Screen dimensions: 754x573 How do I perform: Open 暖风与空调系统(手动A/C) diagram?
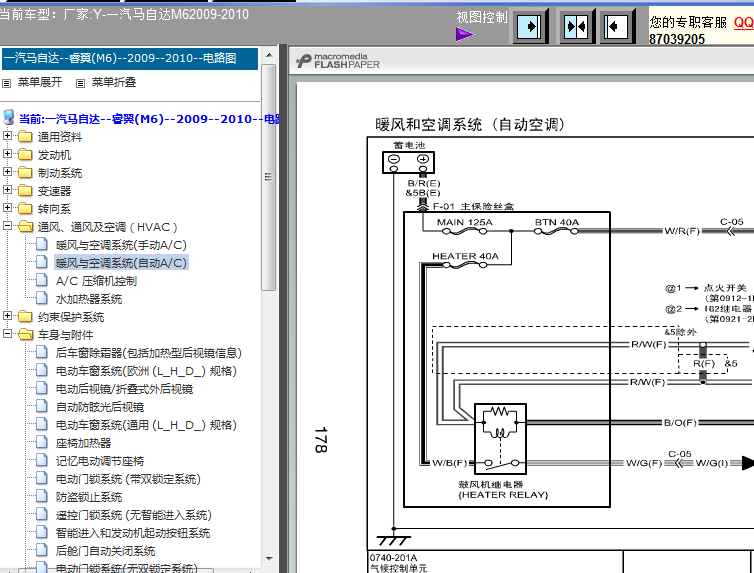click(x=121, y=245)
